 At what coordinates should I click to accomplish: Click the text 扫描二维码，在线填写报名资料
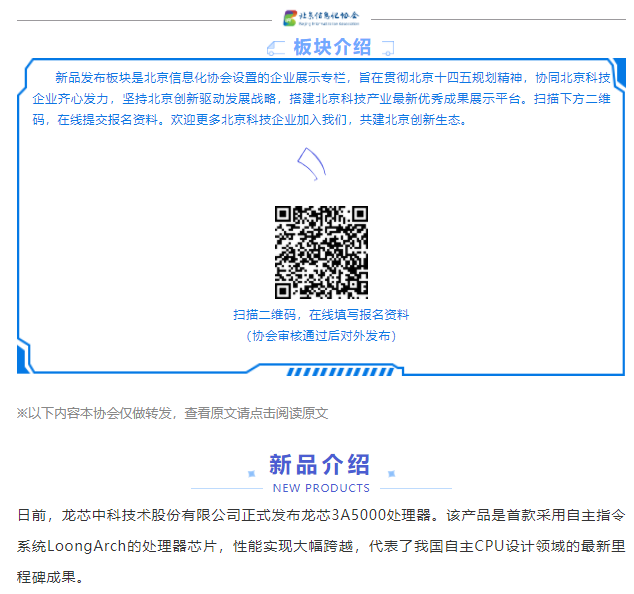[321, 315]
